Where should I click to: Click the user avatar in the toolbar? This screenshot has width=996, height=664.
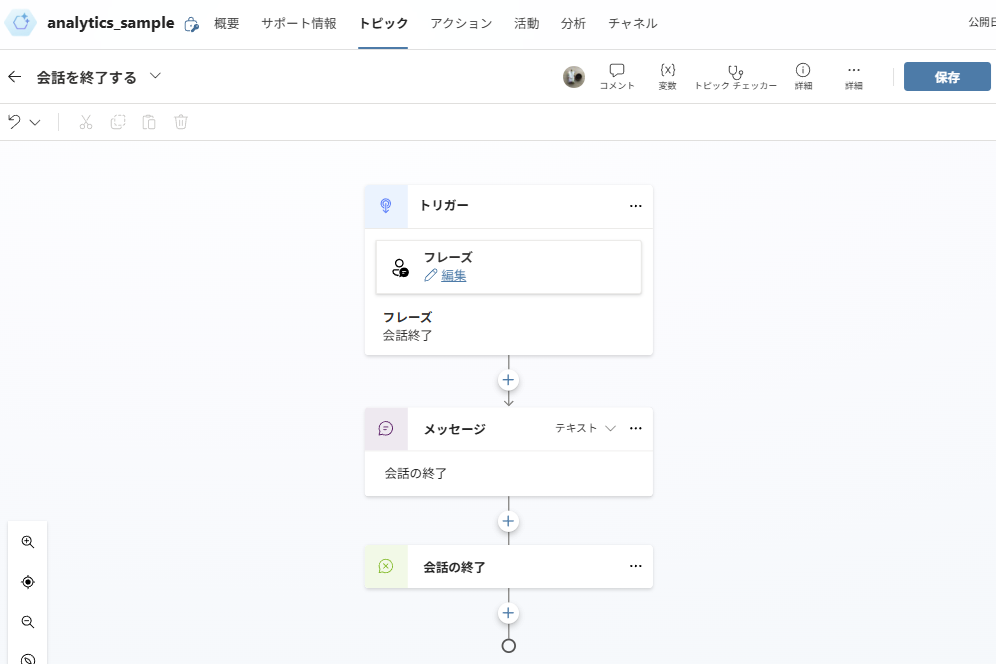pos(574,77)
